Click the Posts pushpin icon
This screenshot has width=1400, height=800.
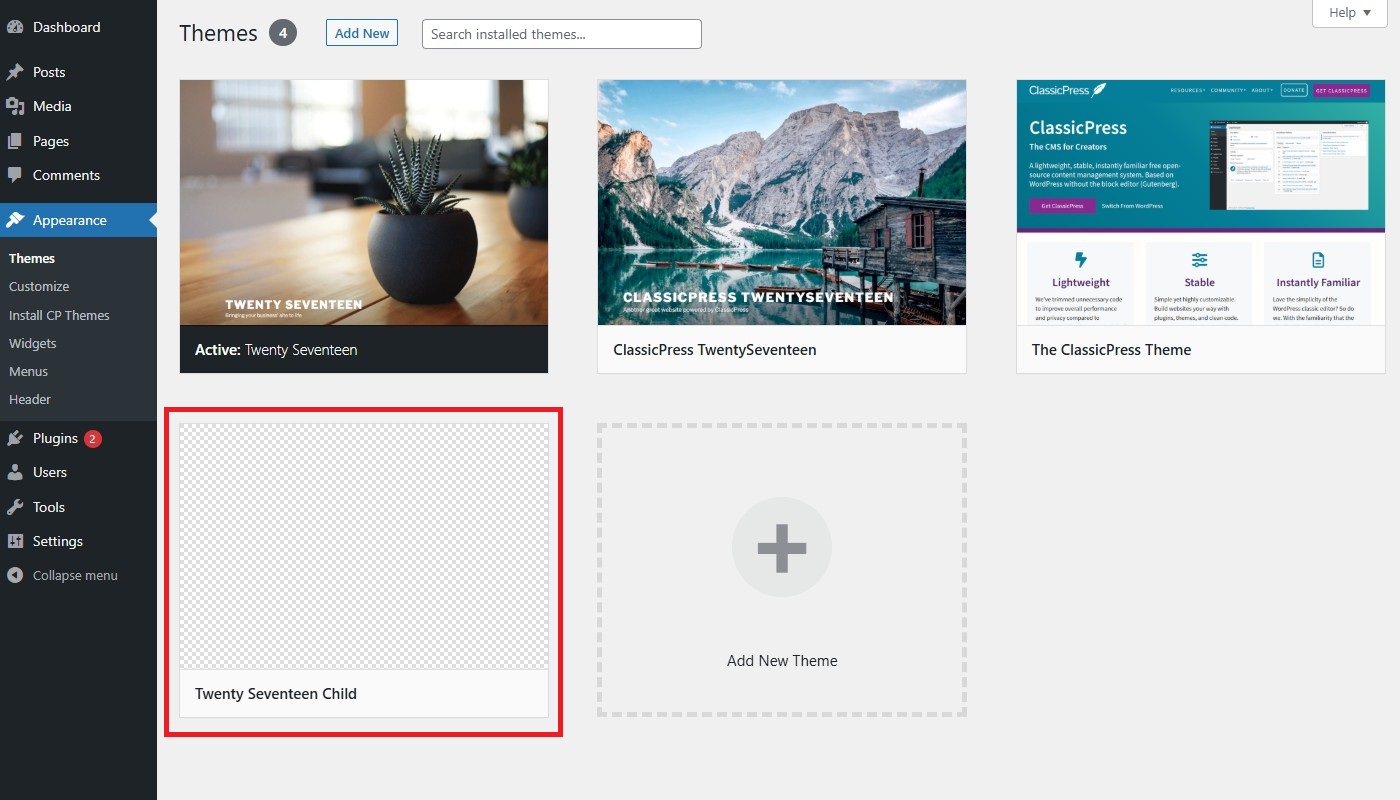(15, 72)
